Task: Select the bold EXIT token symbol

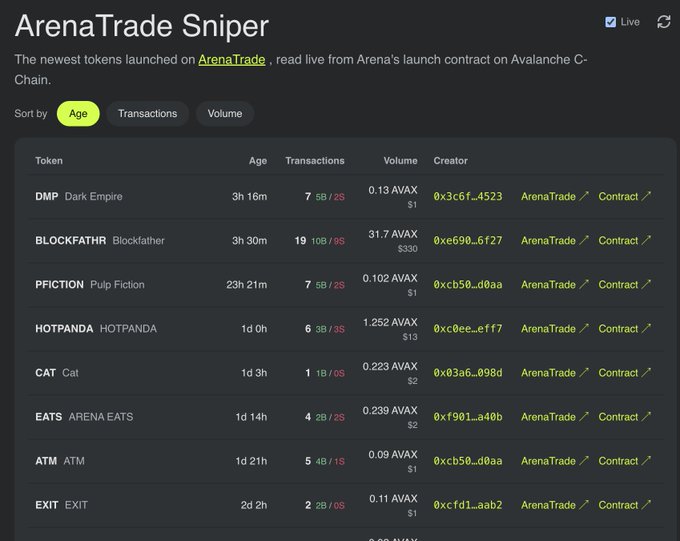Action: [x=47, y=505]
